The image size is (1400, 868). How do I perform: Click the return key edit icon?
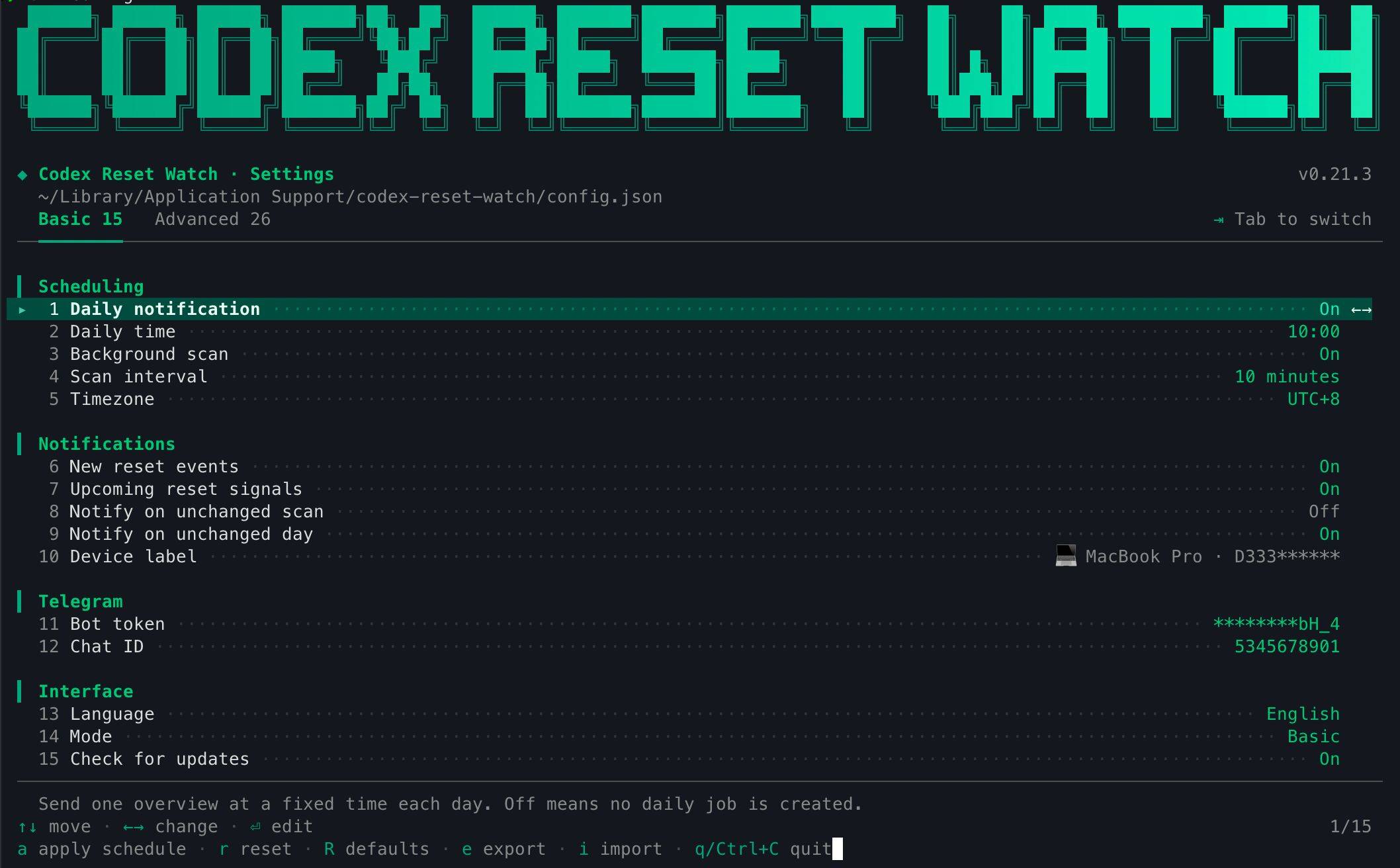pos(255,827)
